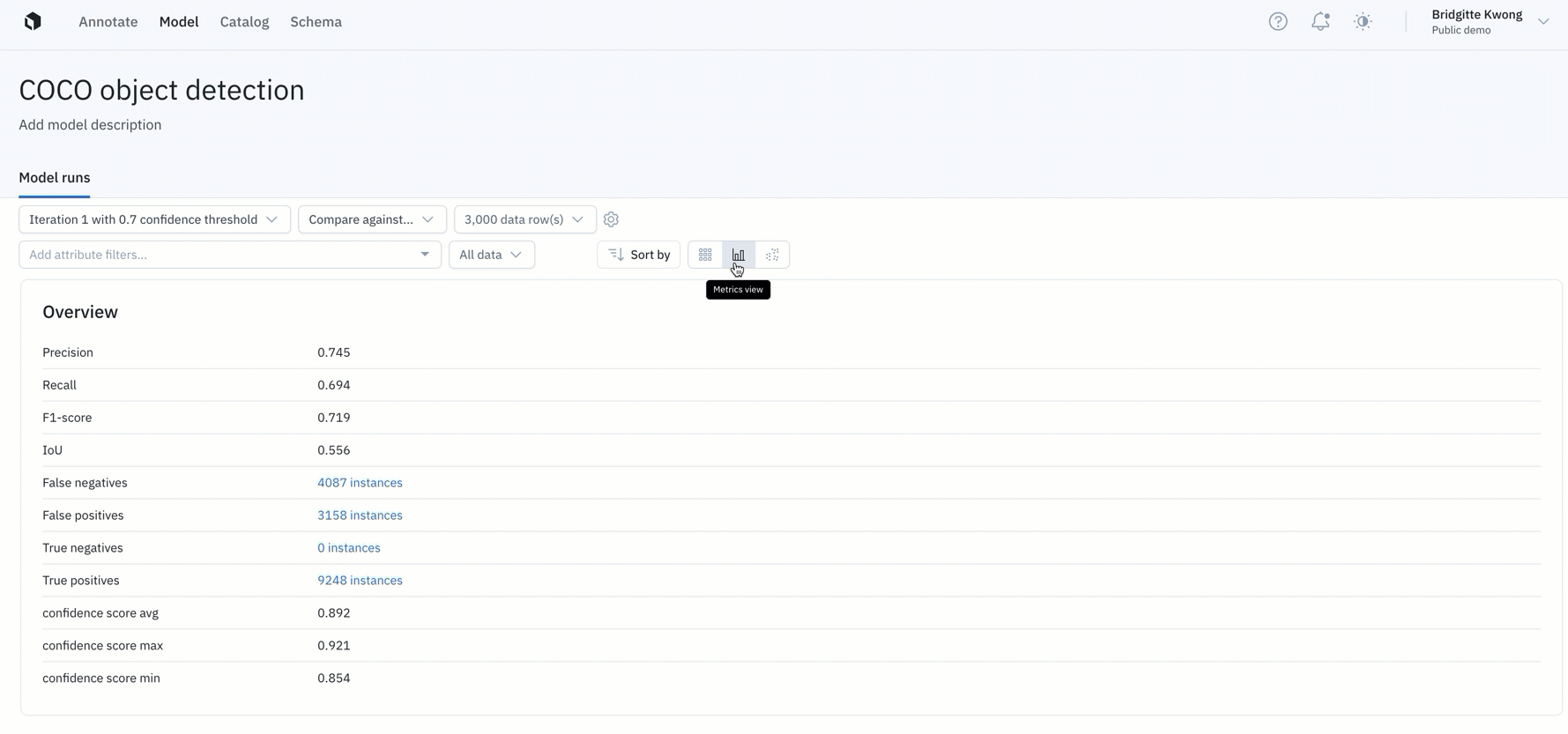1568x734 pixels.
Task: Click the F1-score metric label
Action: click(x=67, y=418)
